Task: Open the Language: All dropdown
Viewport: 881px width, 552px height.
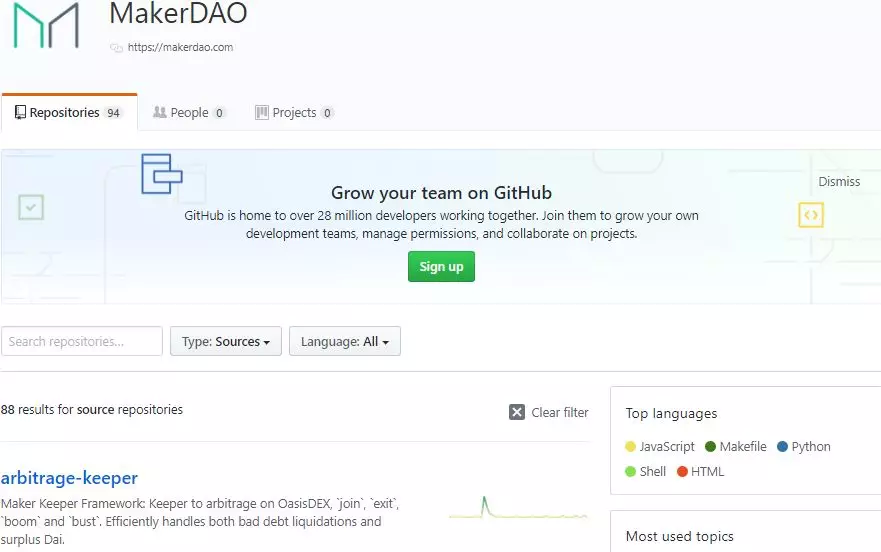Action: (x=345, y=341)
